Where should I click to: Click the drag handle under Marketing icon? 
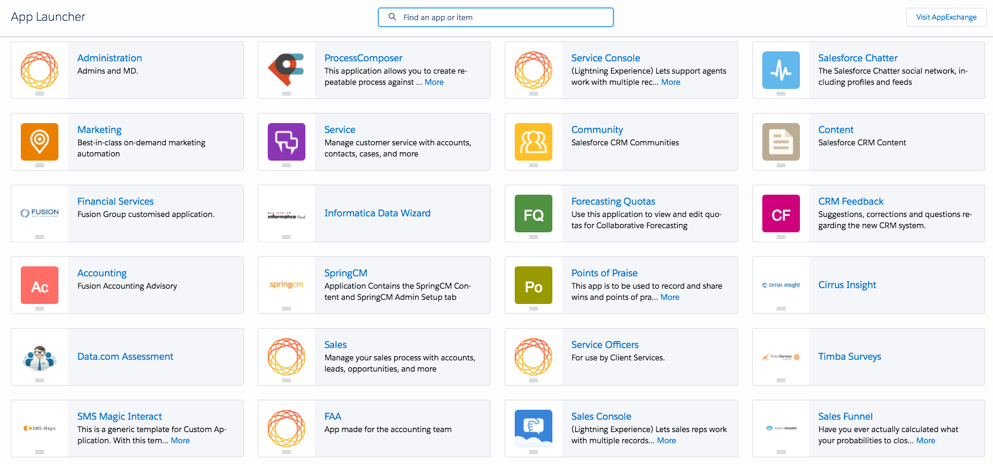point(39,165)
